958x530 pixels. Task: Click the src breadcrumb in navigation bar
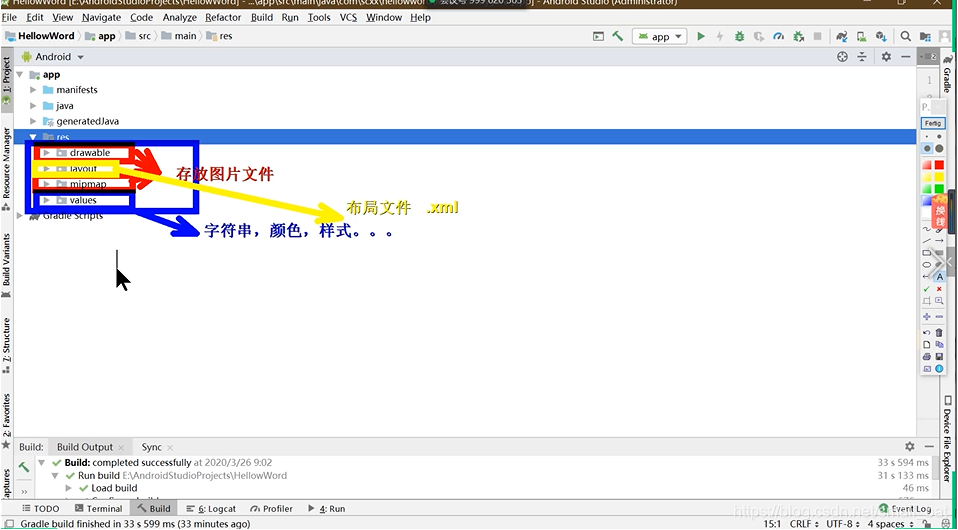pyautogui.click(x=138, y=36)
